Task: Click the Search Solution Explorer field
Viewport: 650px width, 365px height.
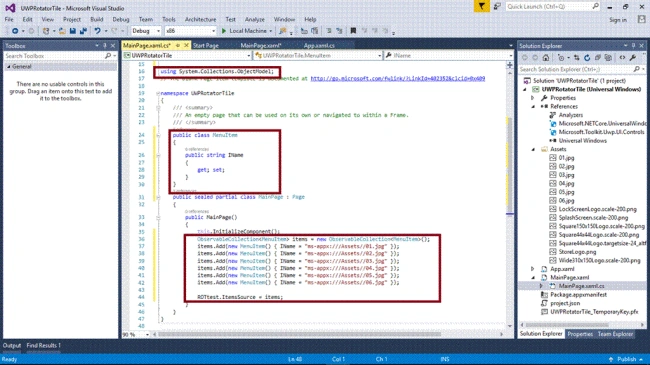Action: tap(575, 69)
